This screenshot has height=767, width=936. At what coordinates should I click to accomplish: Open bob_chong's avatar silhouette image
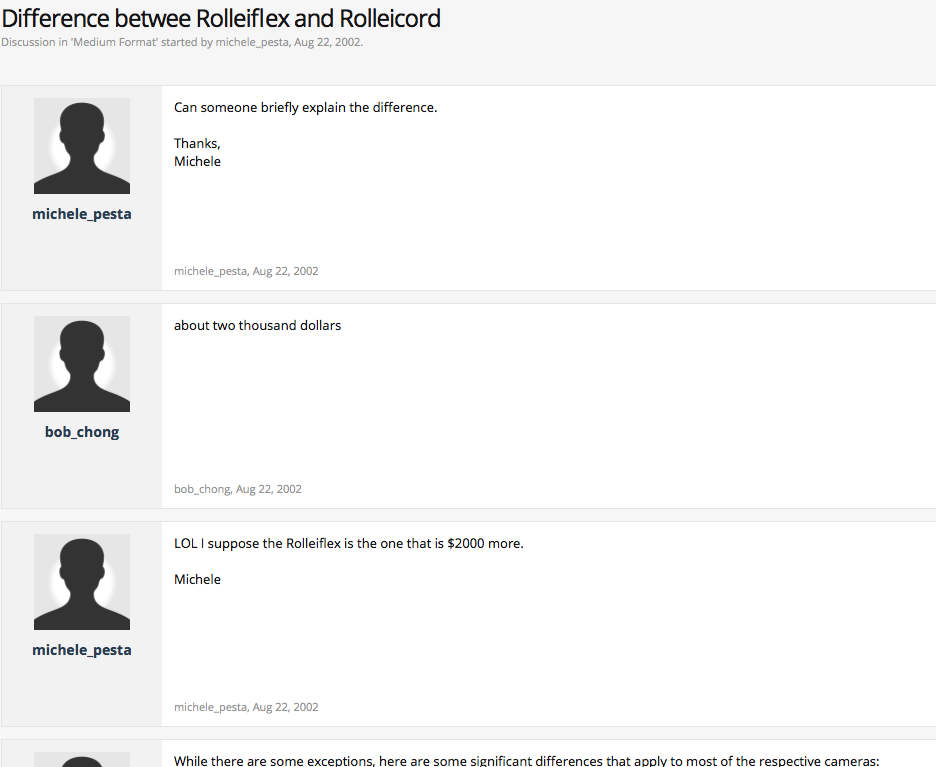pyautogui.click(x=82, y=364)
